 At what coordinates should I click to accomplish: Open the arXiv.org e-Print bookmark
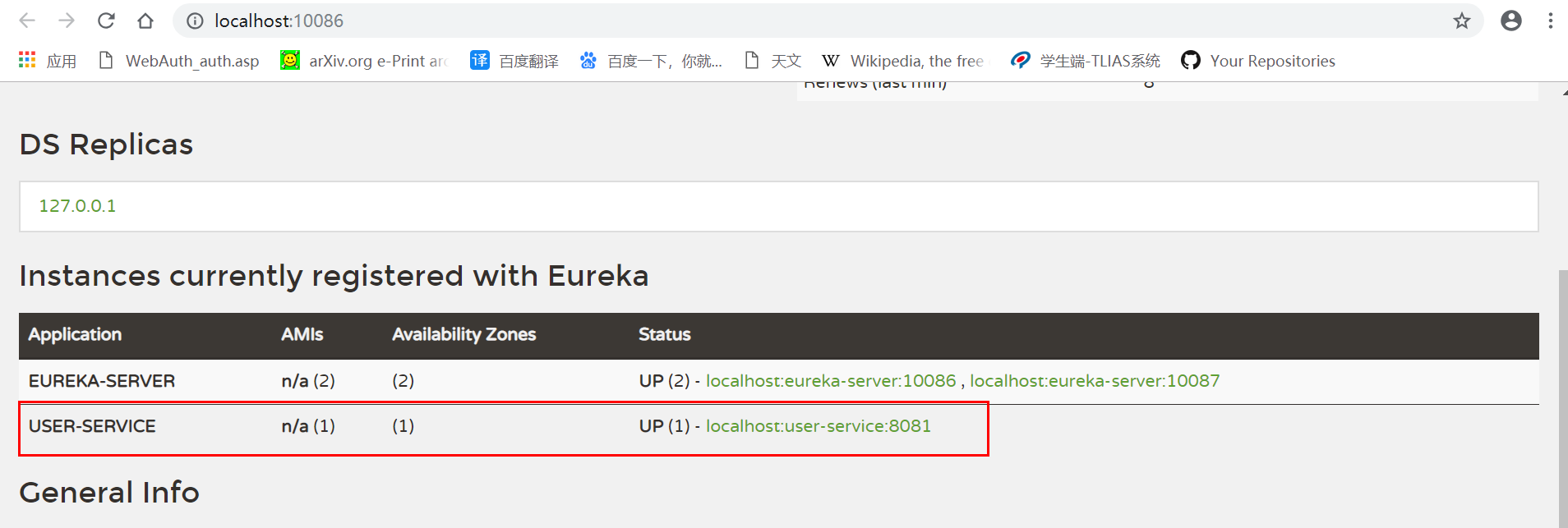point(364,61)
